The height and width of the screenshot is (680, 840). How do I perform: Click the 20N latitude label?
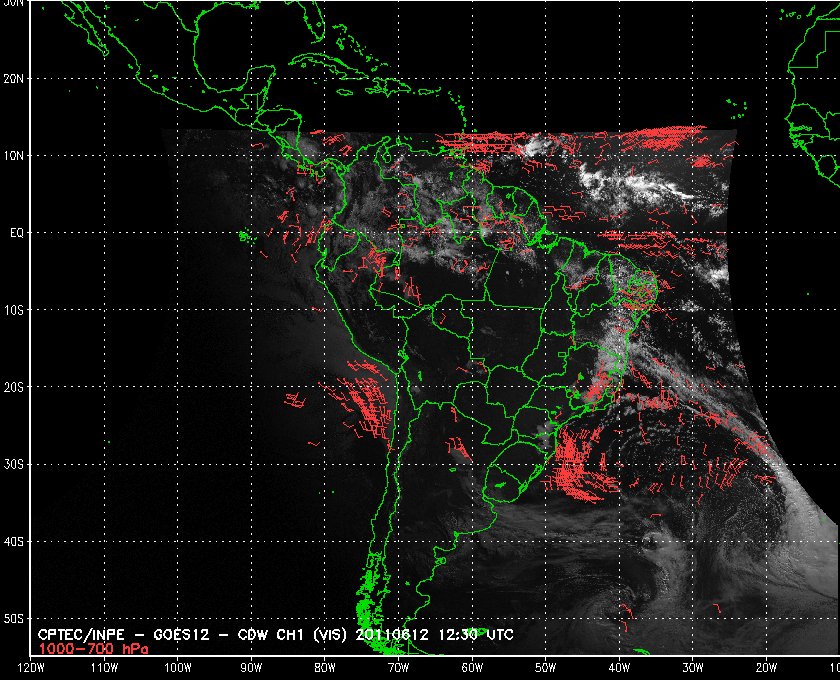pyautogui.click(x=13, y=79)
